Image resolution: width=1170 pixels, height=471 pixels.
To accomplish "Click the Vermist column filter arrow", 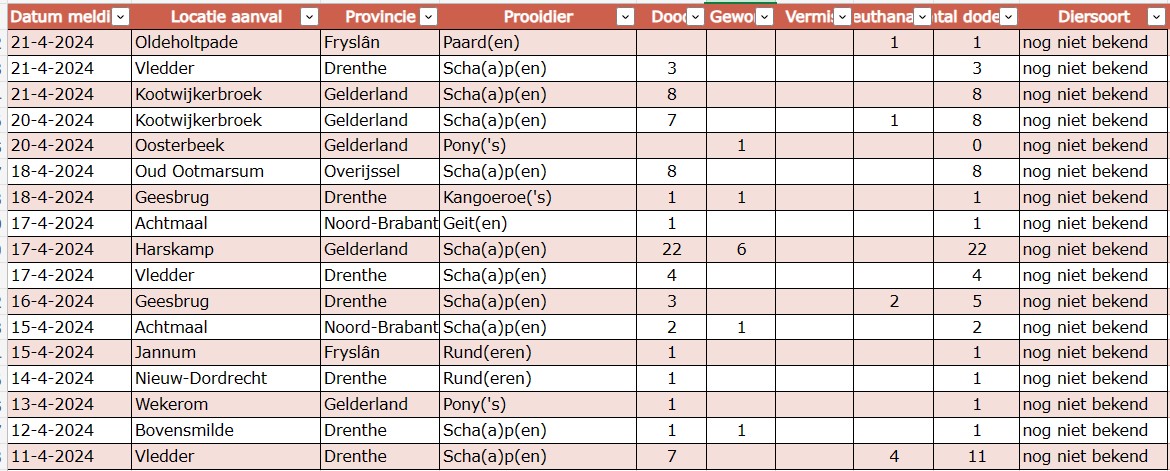I will click(x=843, y=17).
